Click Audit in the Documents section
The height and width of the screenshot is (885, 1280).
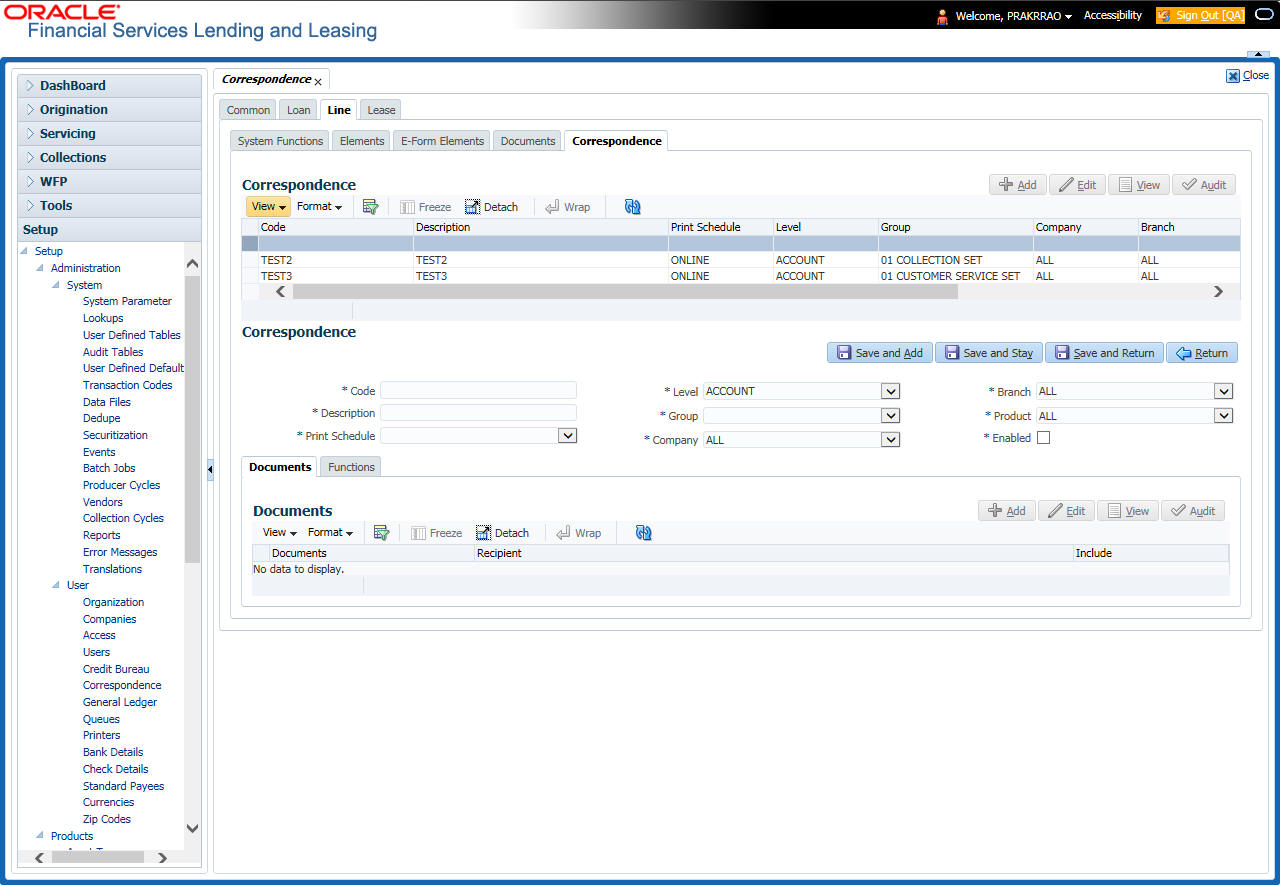point(1192,511)
